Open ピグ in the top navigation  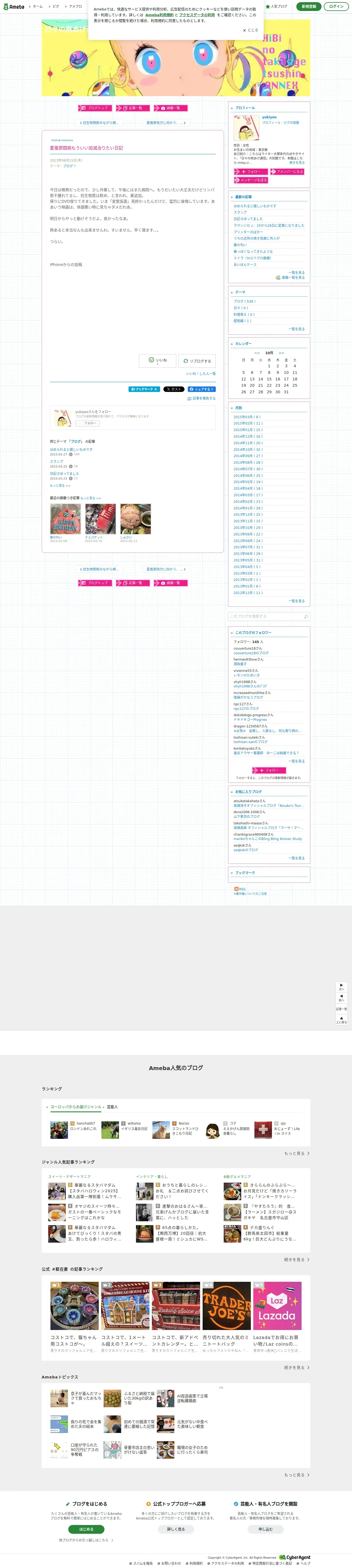tap(56, 7)
